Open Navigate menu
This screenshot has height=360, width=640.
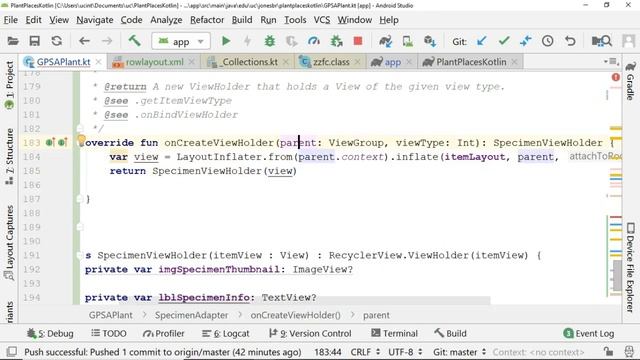click(95, 20)
